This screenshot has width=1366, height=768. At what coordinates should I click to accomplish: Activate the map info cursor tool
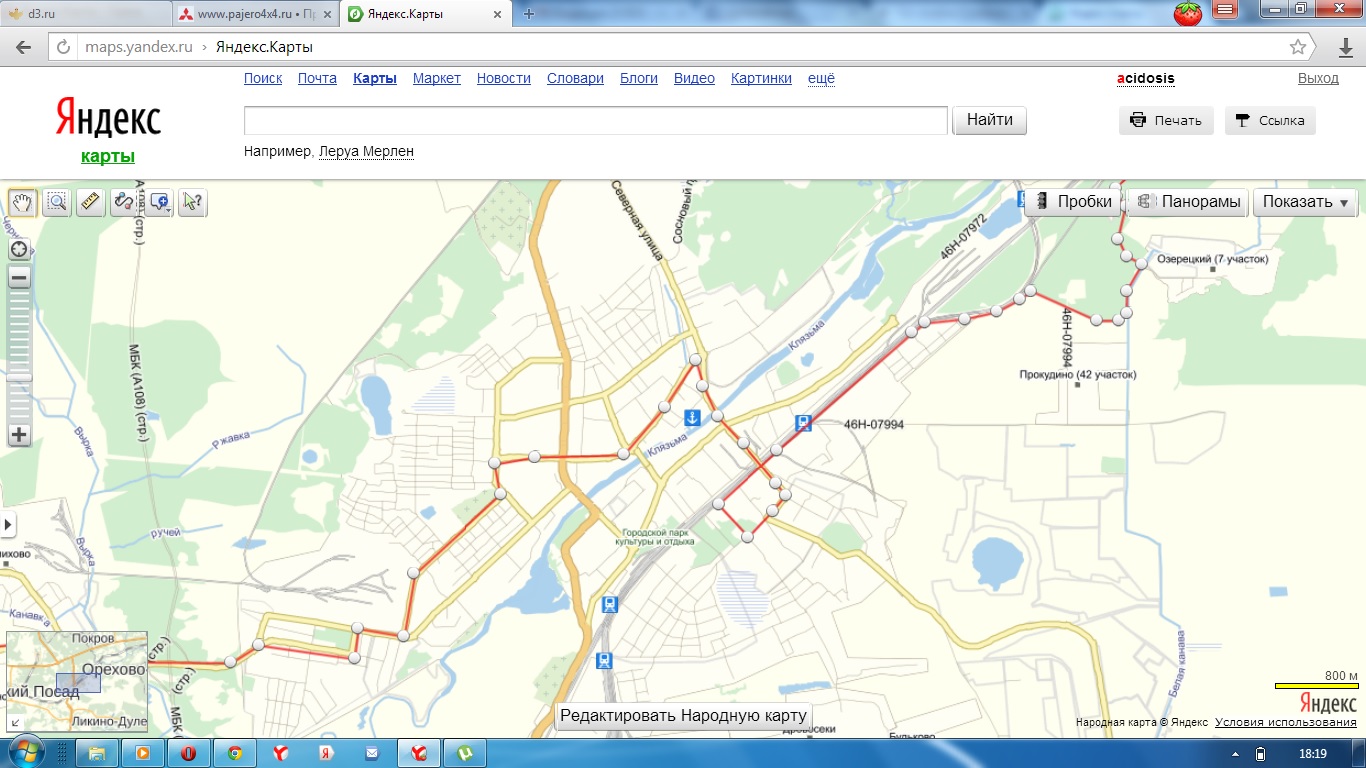coord(192,202)
